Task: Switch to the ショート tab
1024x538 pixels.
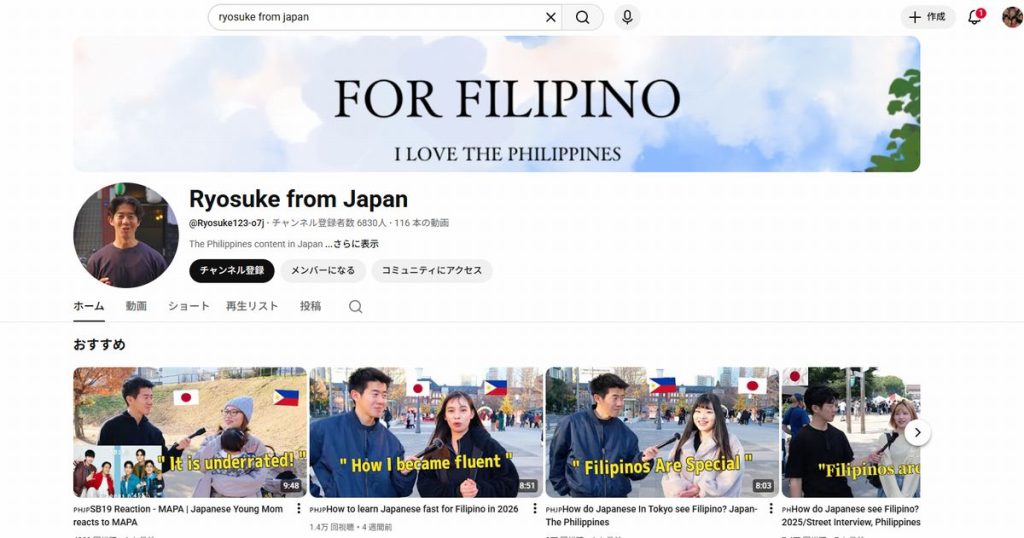Action: (188, 306)
